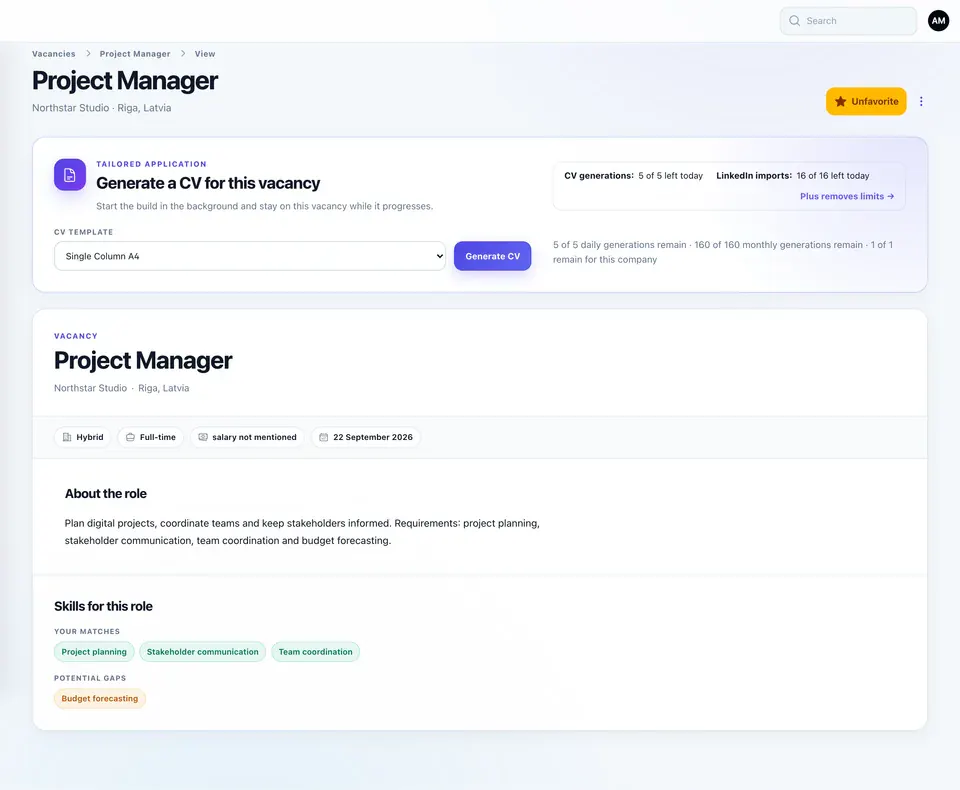Click the VACANCY label in the card
The image size is (960, 790).
(x=76, y=336)
